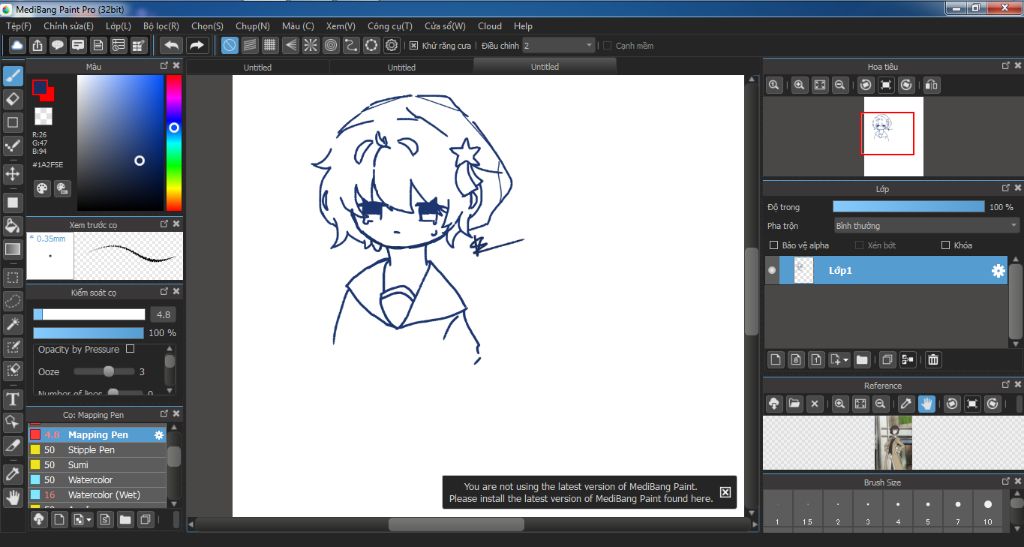The image size is (1024, 547).
Task: Switch to the first Untitled tab
Action: [257, 67]
